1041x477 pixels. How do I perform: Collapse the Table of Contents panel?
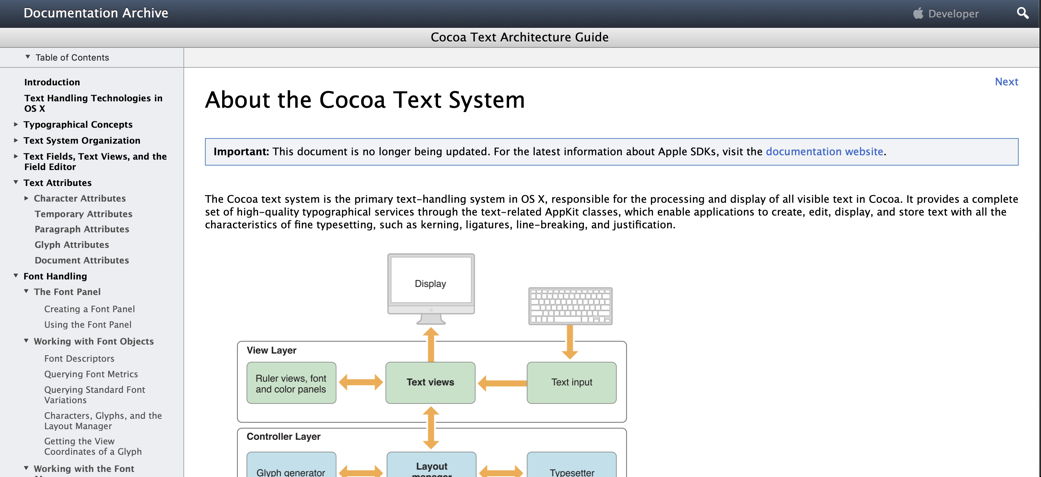point(28,57)
